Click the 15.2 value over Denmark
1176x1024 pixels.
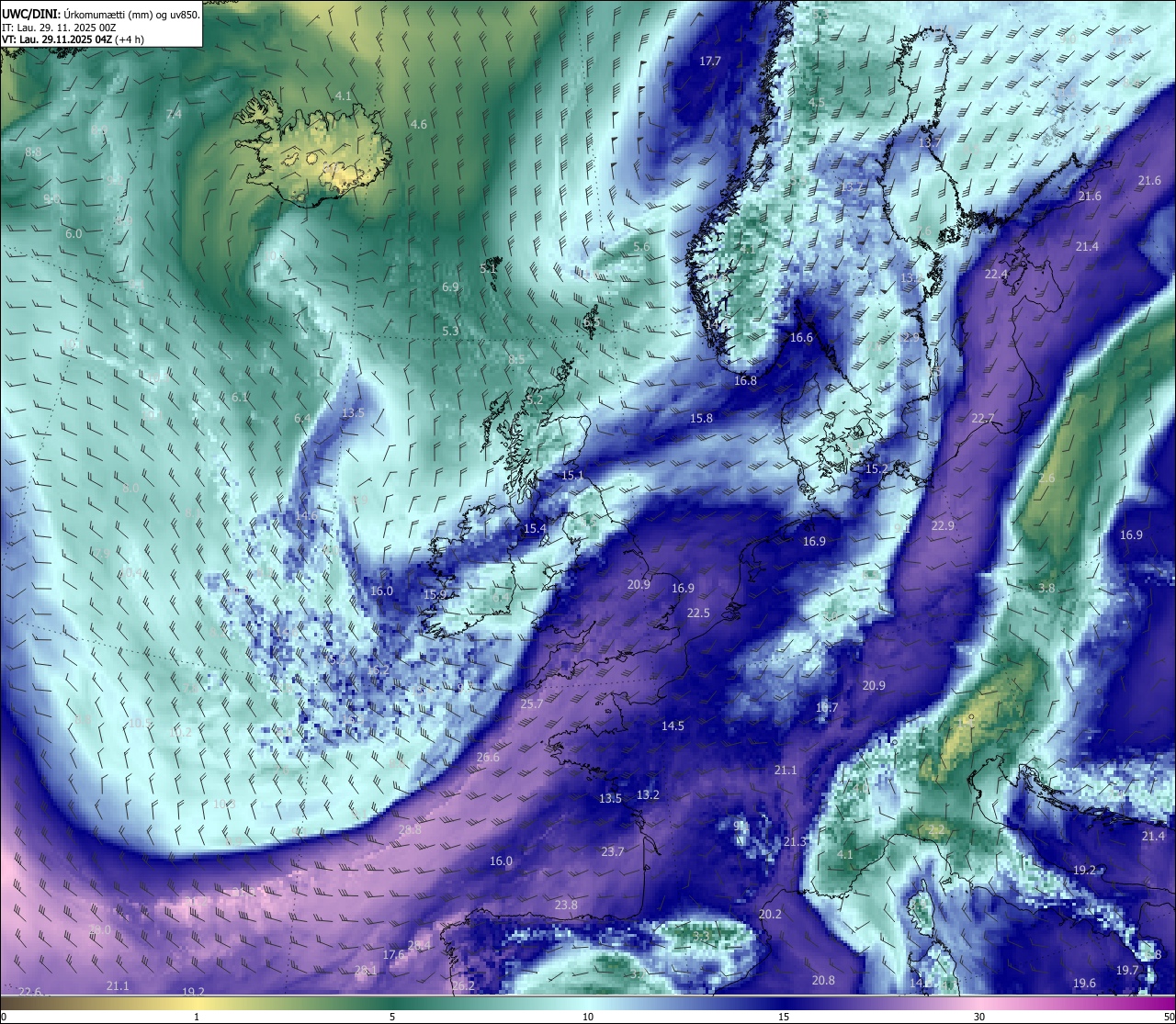(876, 469)
